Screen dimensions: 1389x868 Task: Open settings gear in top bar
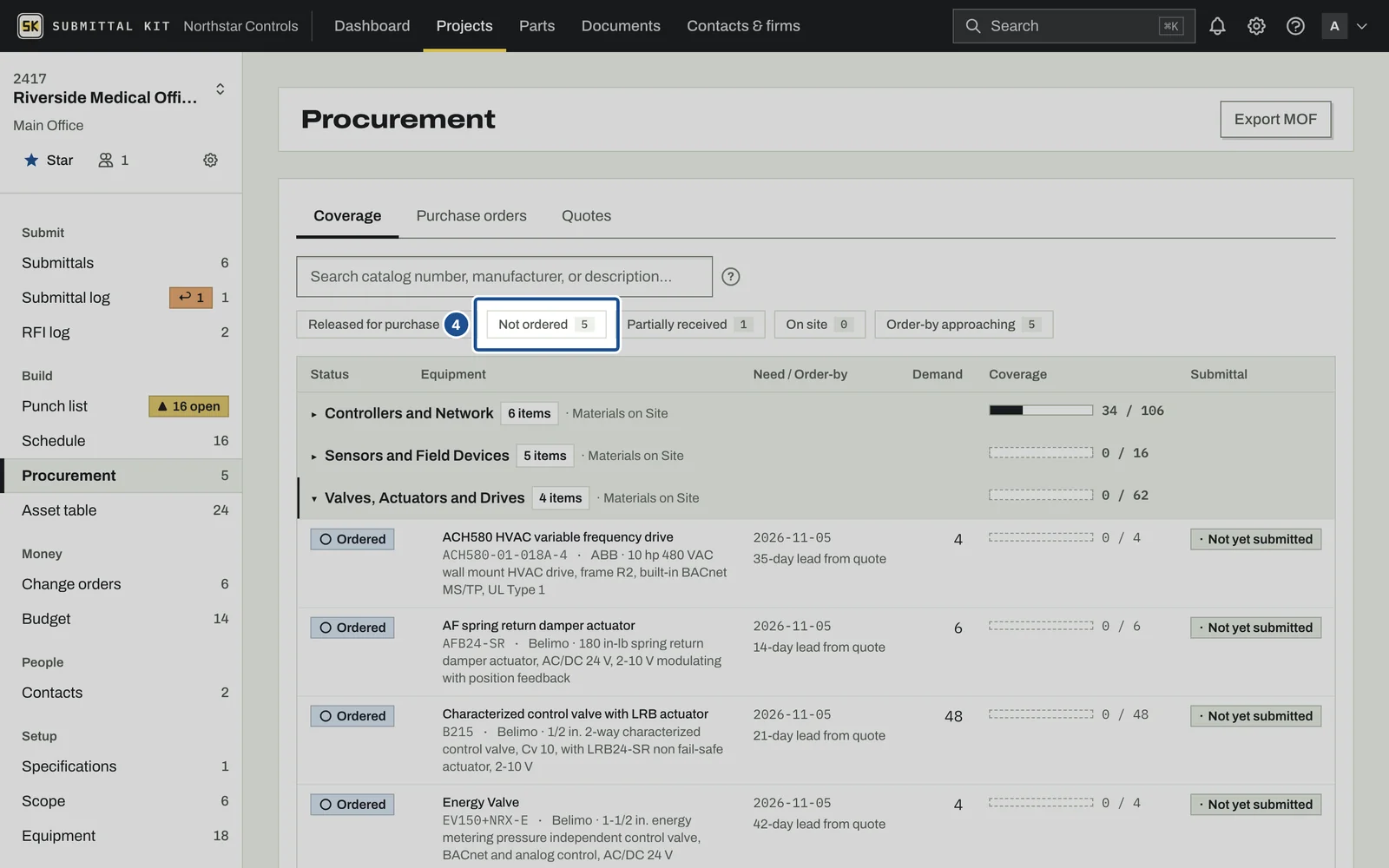[1256, 26]
